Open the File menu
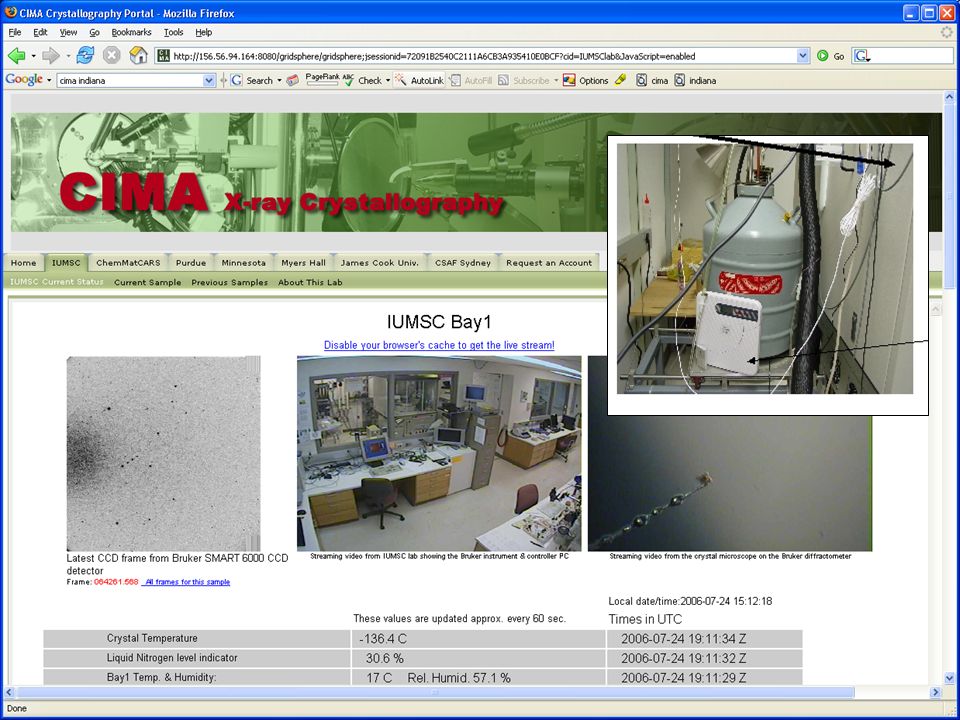Image resolution: width=960 pixels, height=720 pixels. (15, 32)
